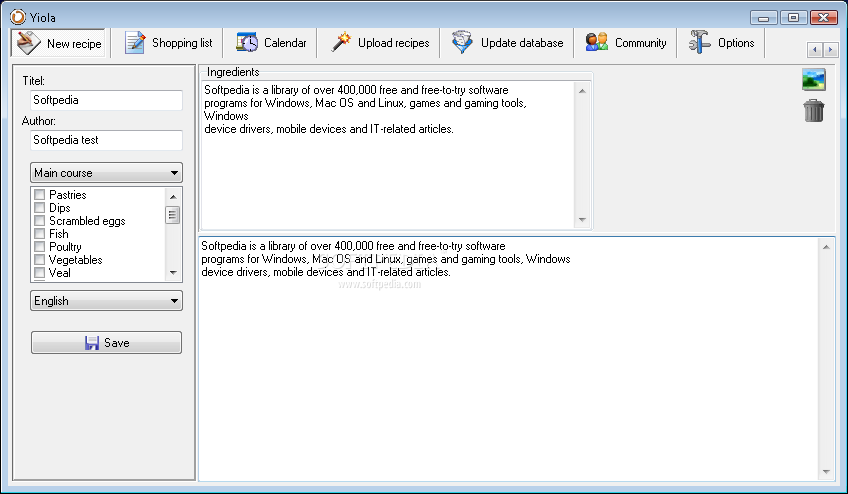Check the Pastries checkbox

(39, 194)
